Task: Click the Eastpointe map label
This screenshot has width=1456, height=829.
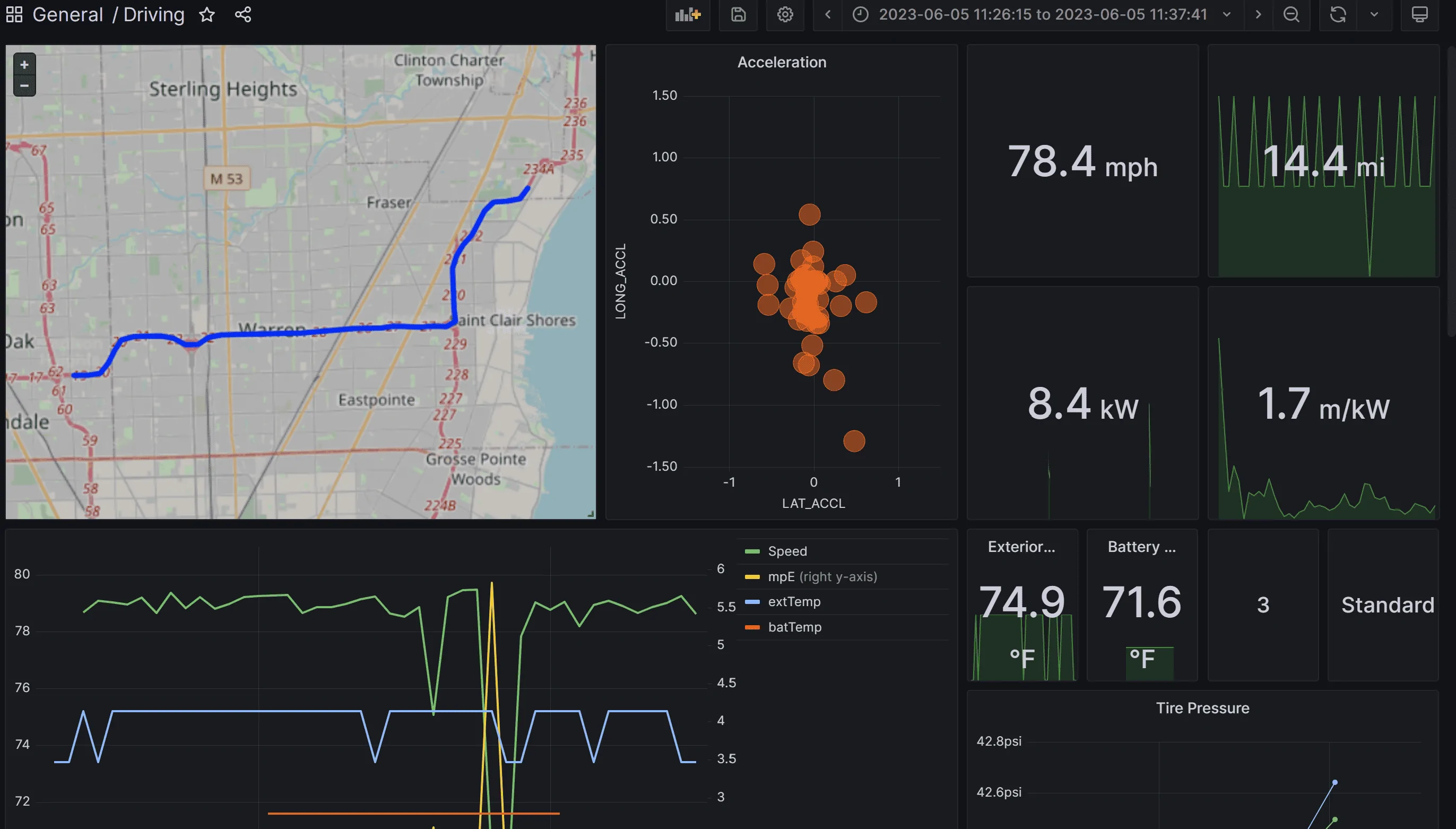Action: [376, 400]
